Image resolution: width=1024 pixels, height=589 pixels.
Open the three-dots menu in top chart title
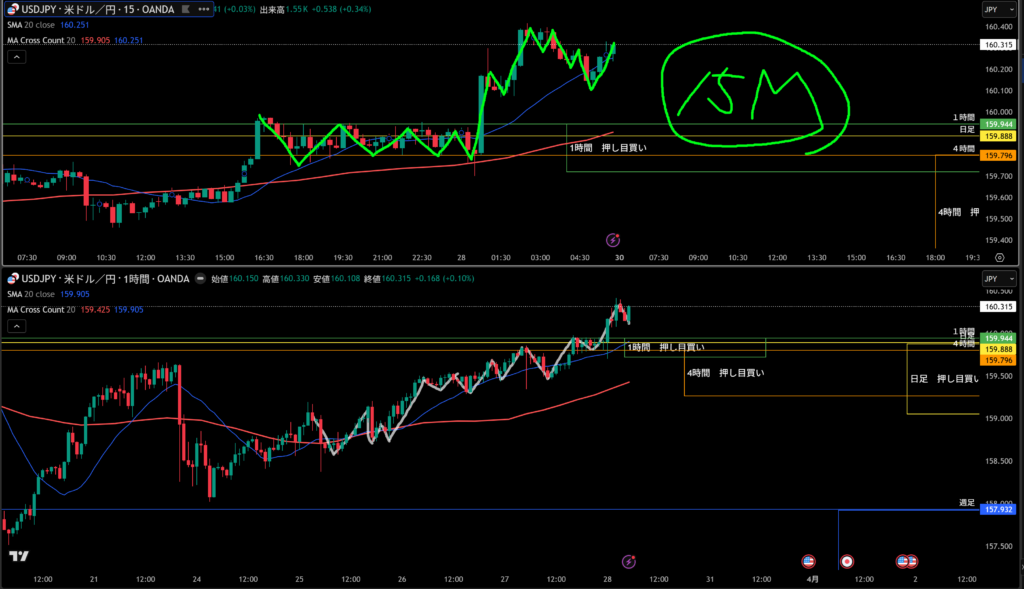point(205,11)
